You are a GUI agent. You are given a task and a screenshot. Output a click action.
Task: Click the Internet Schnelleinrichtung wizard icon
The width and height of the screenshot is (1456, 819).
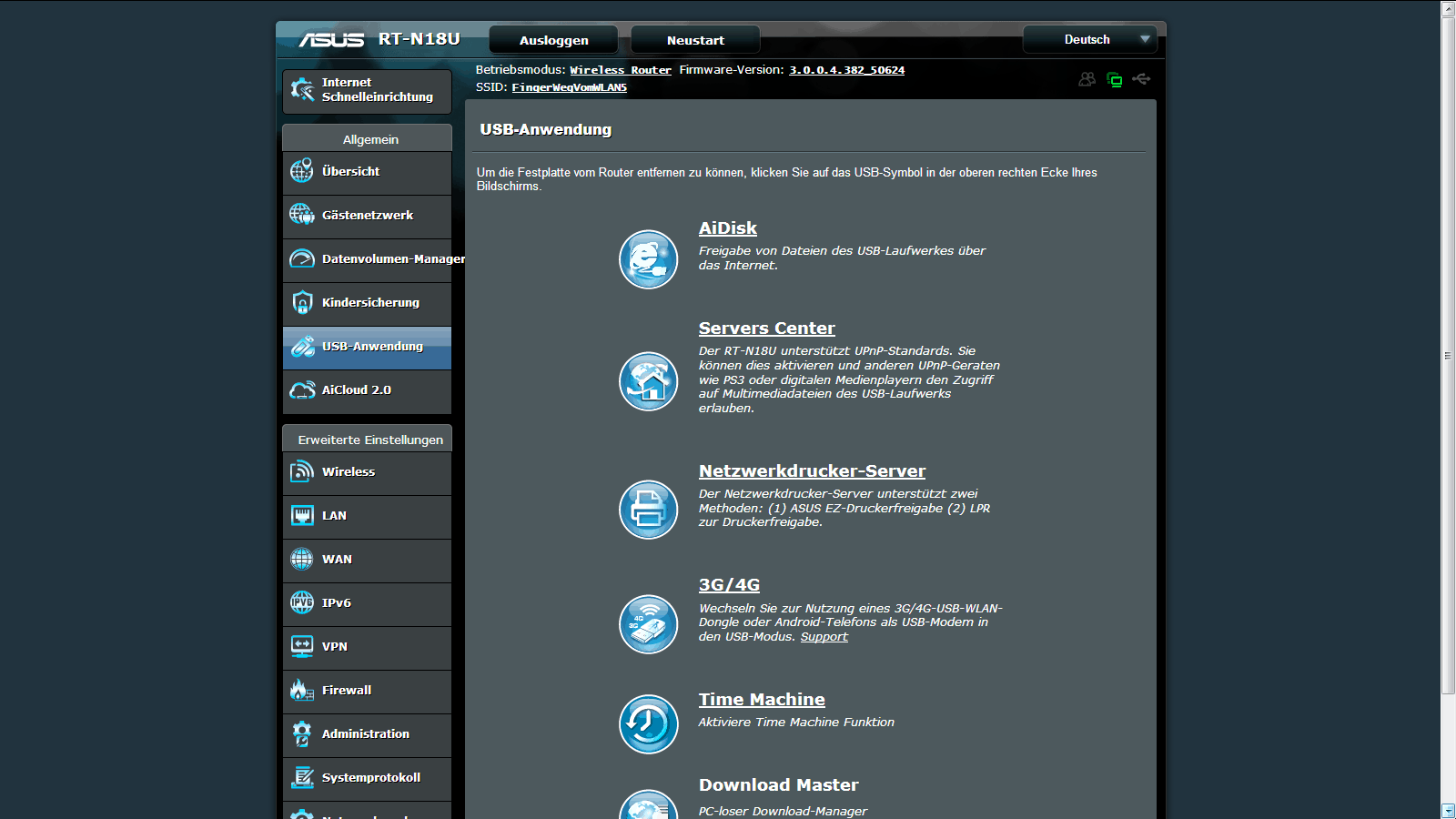coord(302,89)
